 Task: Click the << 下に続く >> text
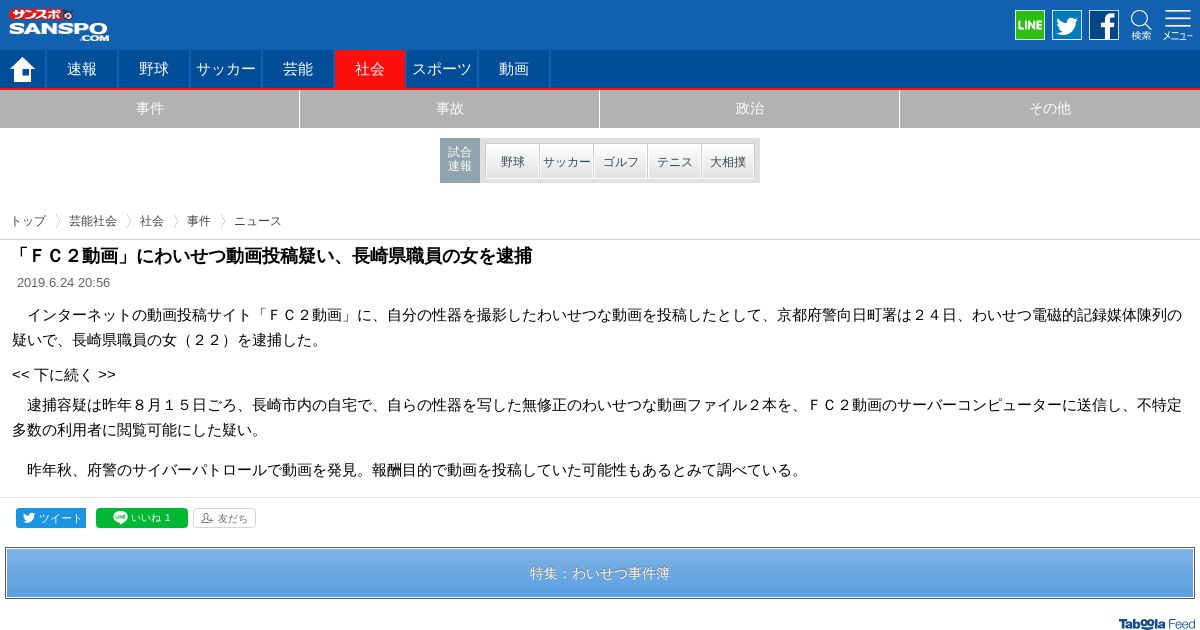point(64,375)
